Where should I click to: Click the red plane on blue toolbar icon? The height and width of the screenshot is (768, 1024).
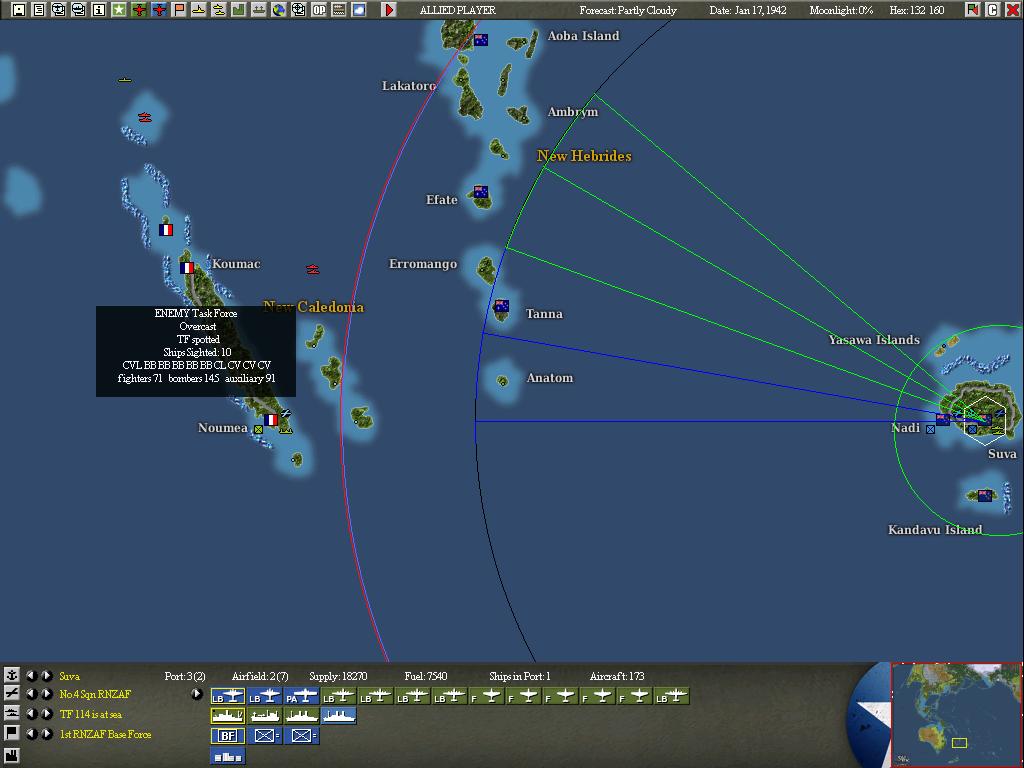pyautogui.click(x=159, y=10)
